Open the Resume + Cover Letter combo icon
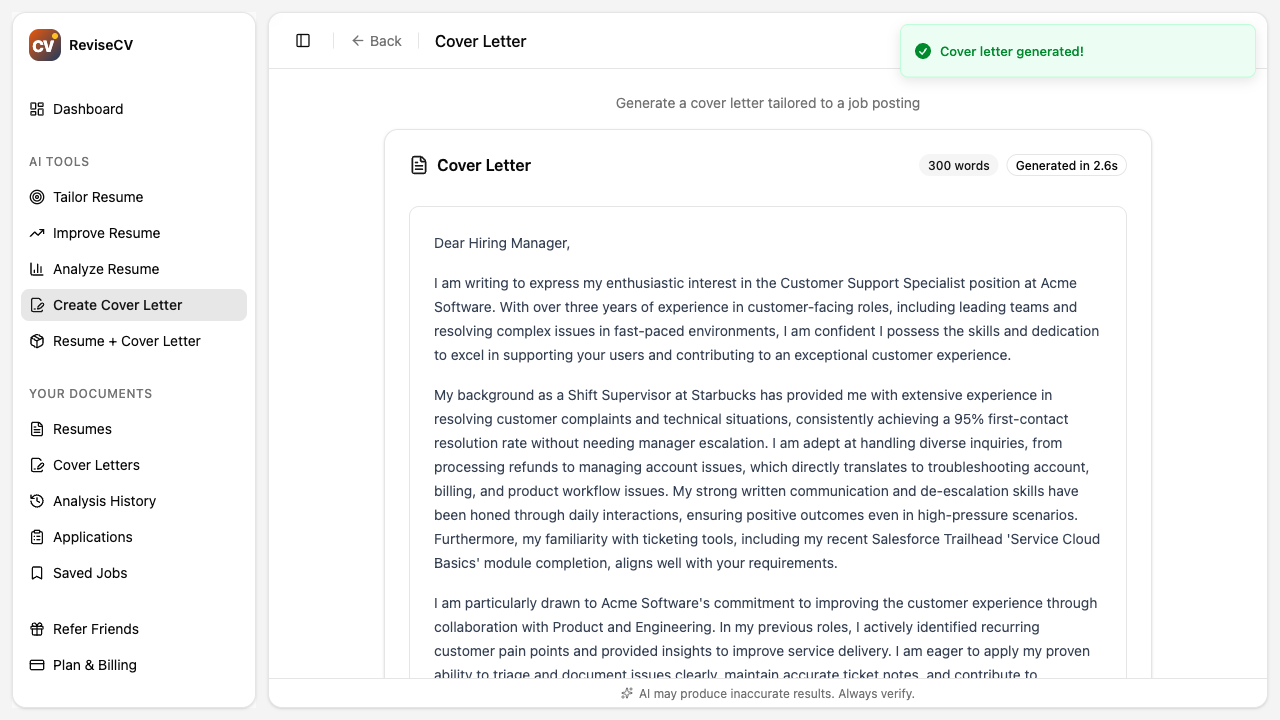 click(36, 341)
